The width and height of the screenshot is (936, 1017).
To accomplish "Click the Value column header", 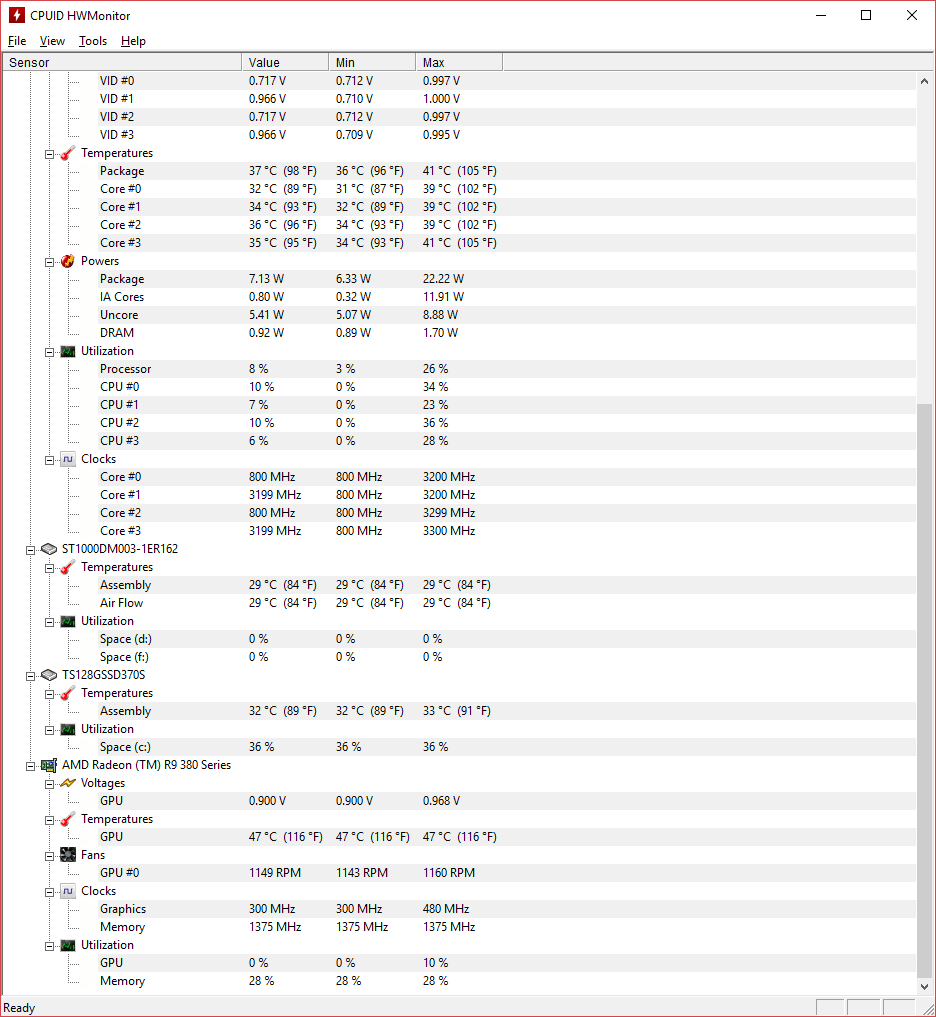I will pyautogui.click(x=285, y=62).
